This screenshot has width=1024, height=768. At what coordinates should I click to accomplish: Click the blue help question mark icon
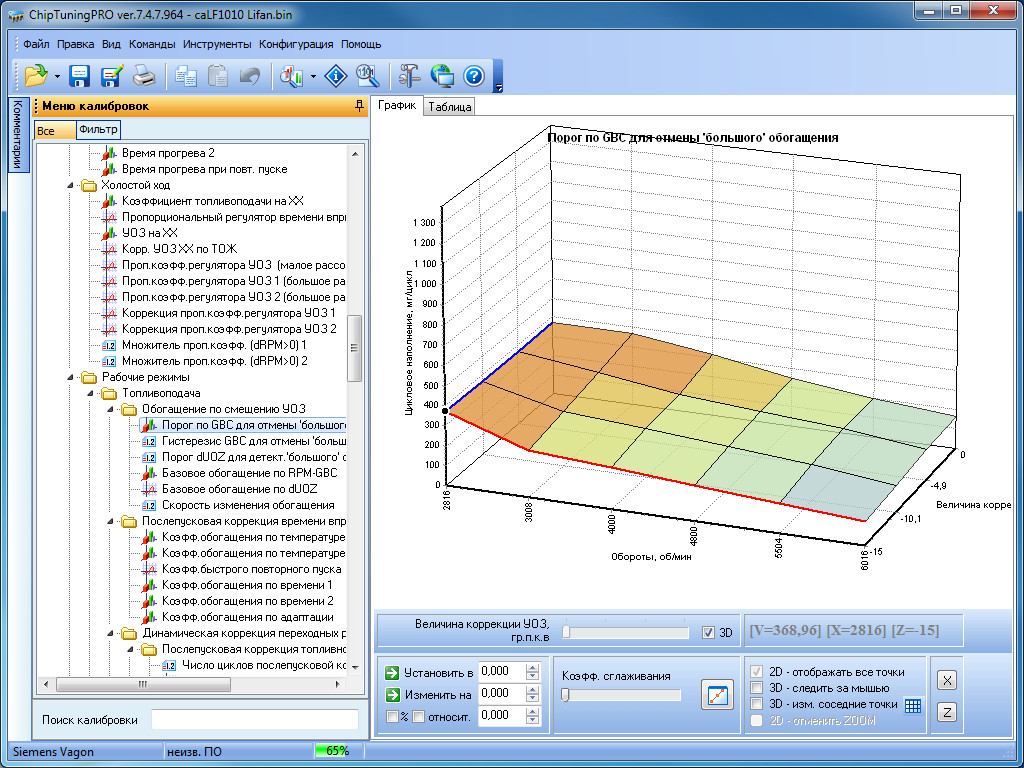[474, 76]
